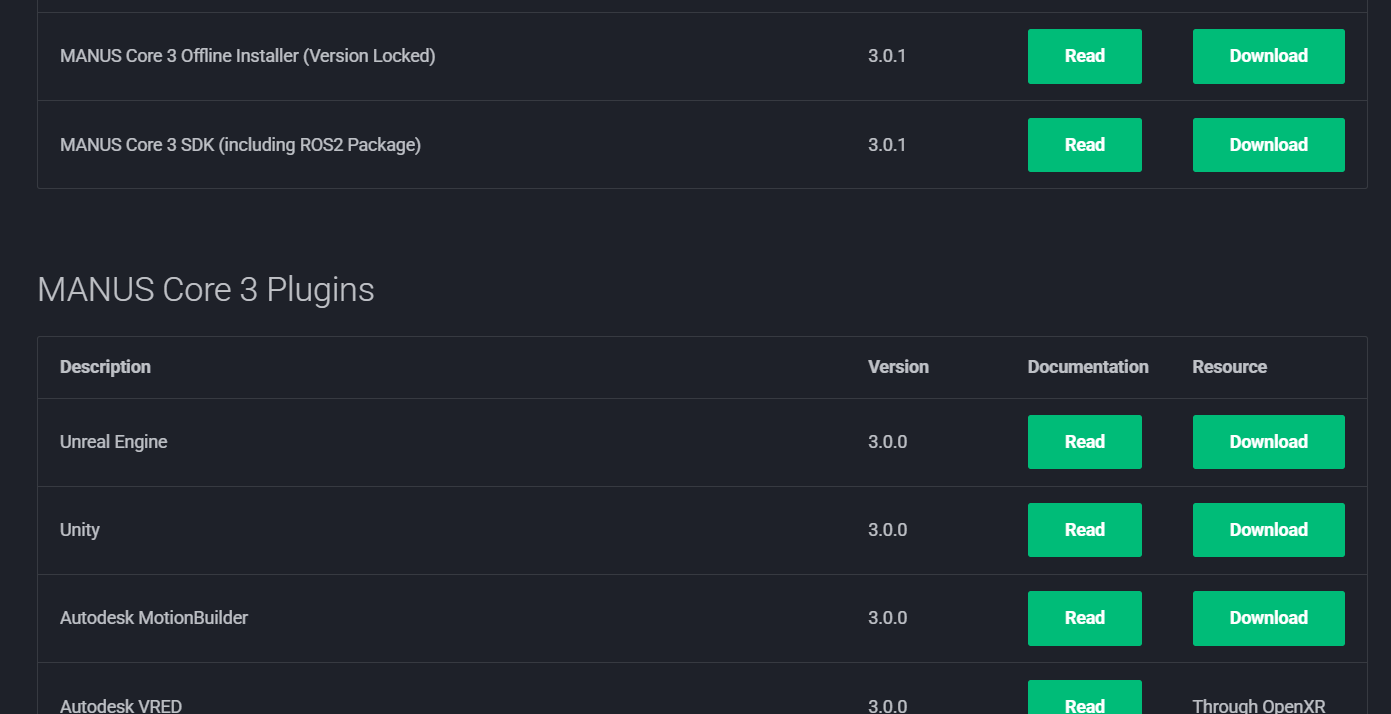Click the Unreal Engine row label

(113, 442)
